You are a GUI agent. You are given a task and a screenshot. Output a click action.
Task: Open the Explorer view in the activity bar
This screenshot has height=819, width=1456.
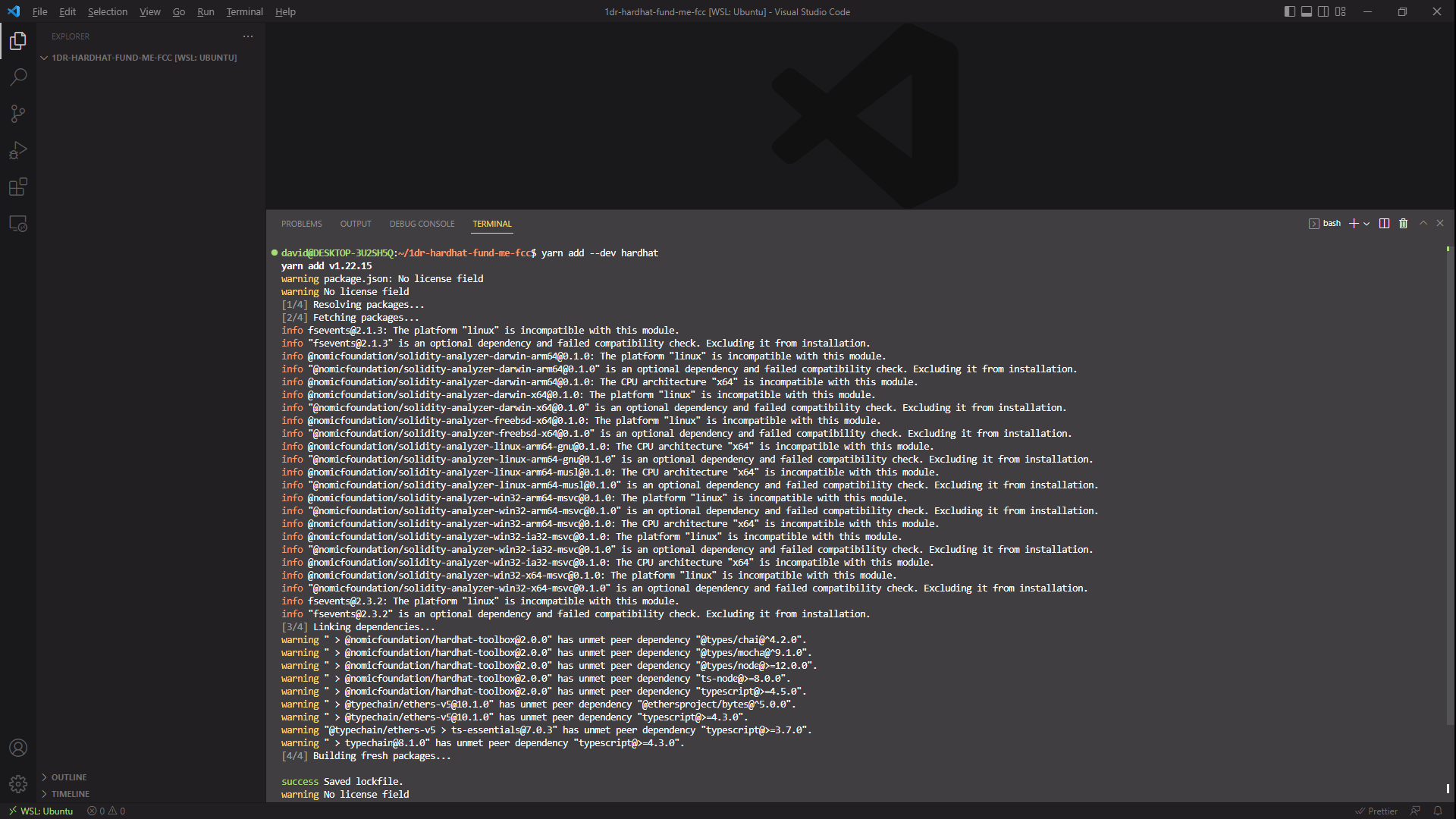click(x=18, y=41)
